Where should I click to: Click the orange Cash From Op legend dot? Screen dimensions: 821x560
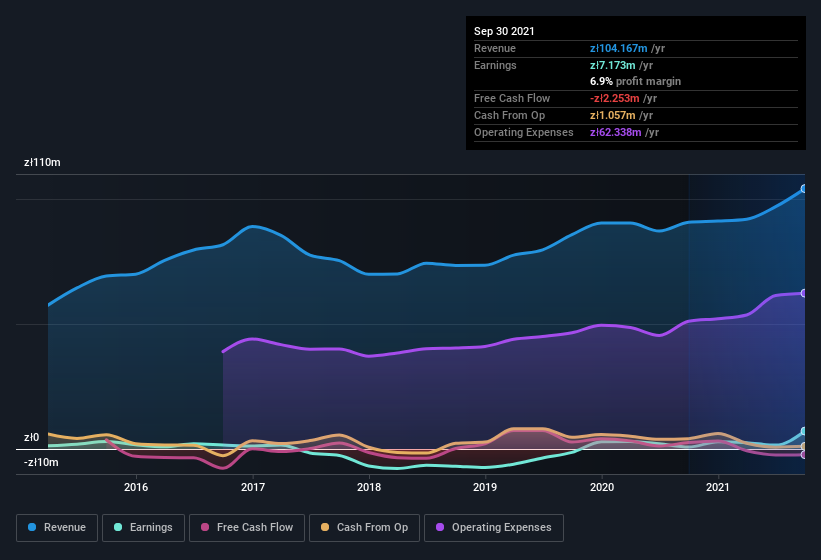(325, 528)
